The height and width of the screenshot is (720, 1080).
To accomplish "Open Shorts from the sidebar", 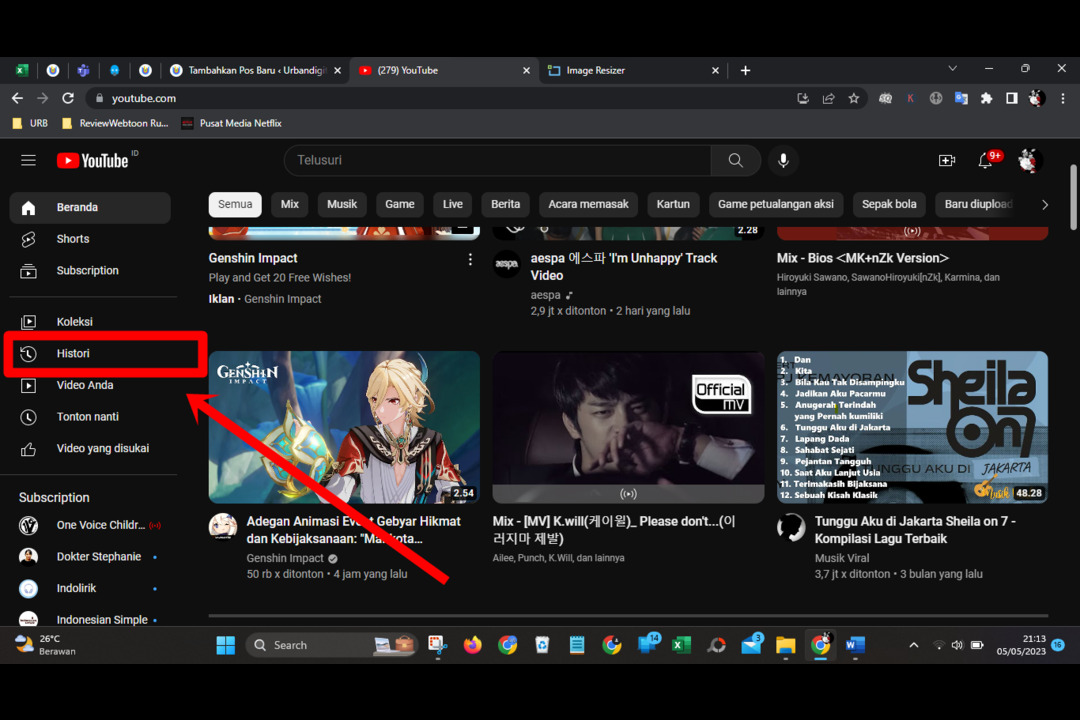I will tap(90, 239).
